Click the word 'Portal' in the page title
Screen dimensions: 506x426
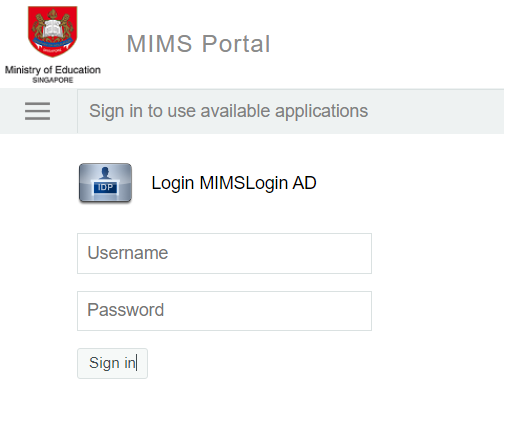coord(236,44)
